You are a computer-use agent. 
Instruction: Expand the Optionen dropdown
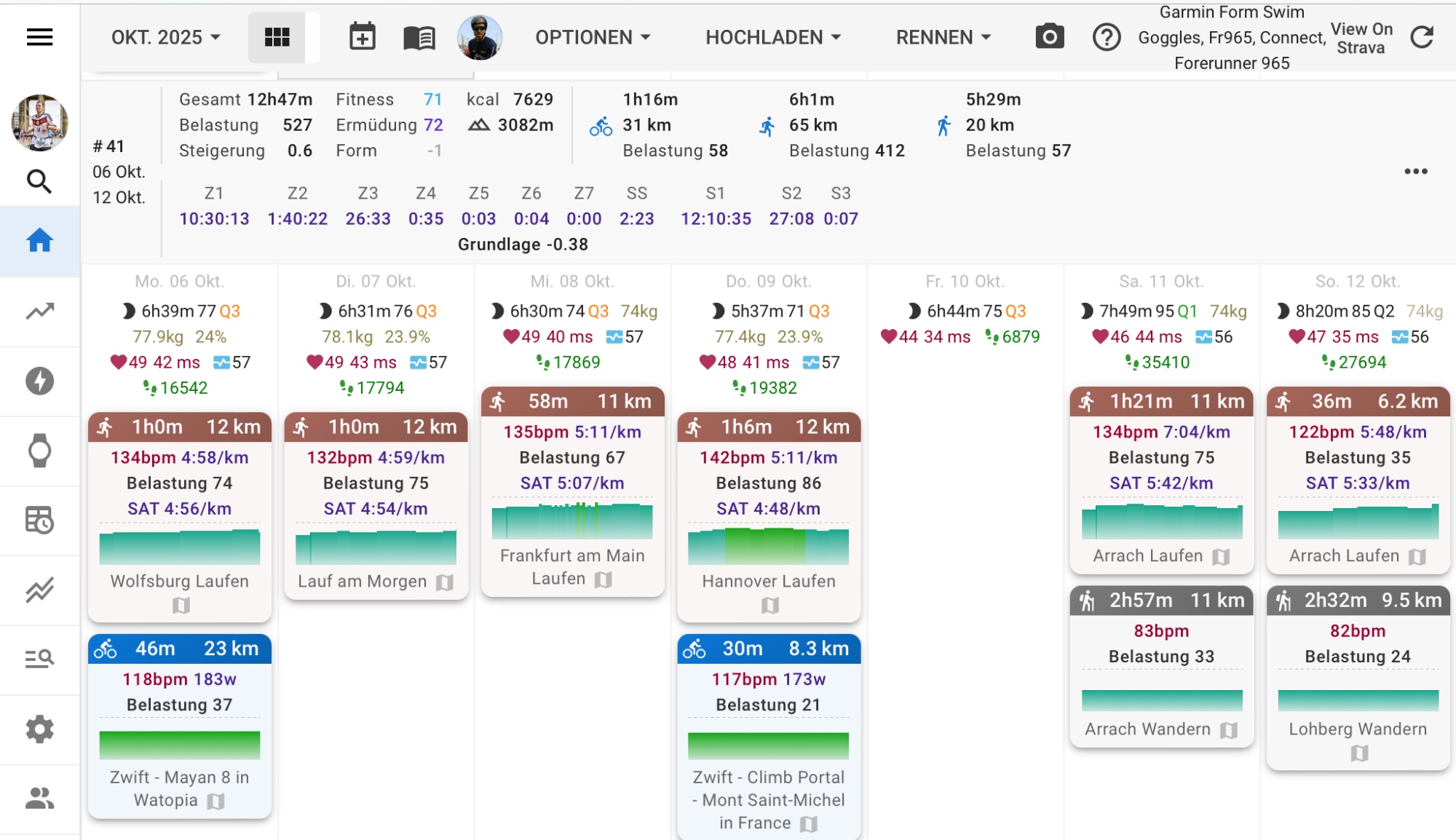(593, 37)
